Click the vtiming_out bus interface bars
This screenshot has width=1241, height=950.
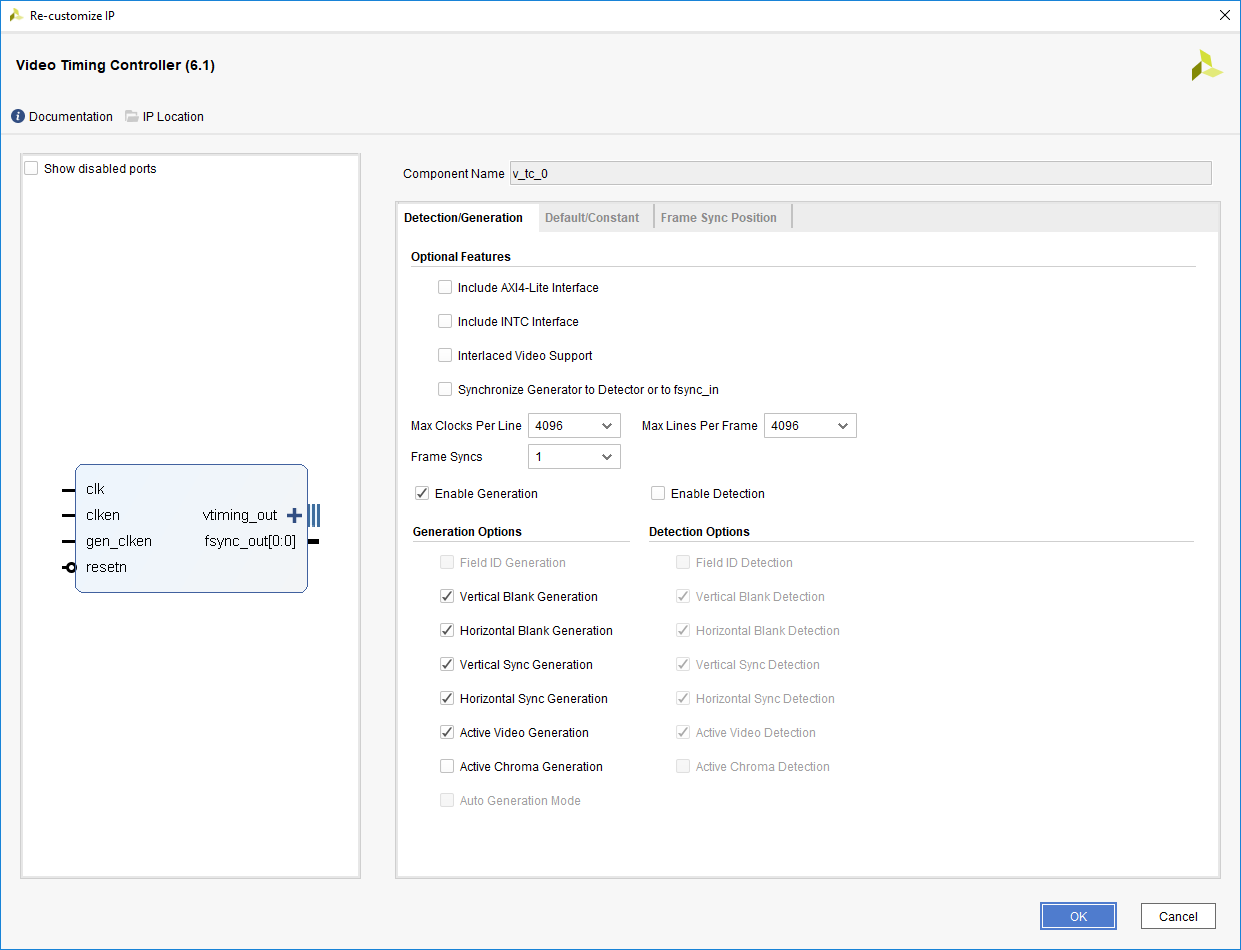click(314, 515)
